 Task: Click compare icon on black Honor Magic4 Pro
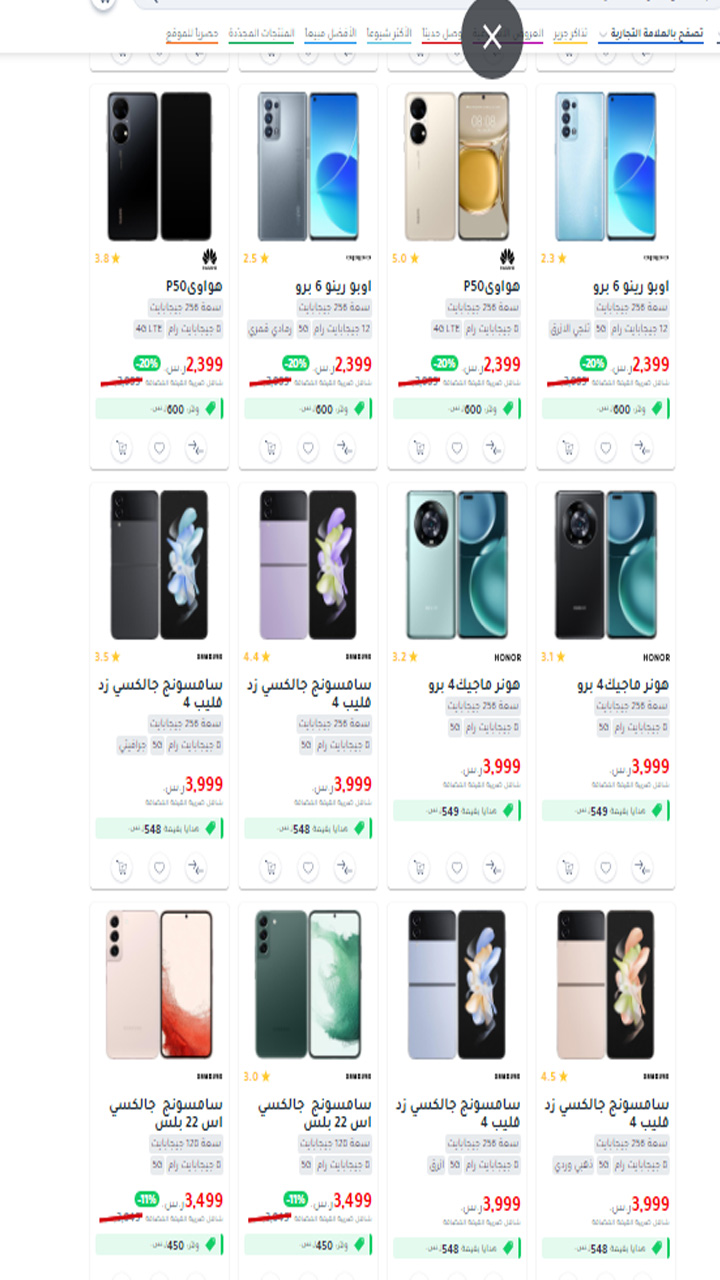(x=642, y=868)
